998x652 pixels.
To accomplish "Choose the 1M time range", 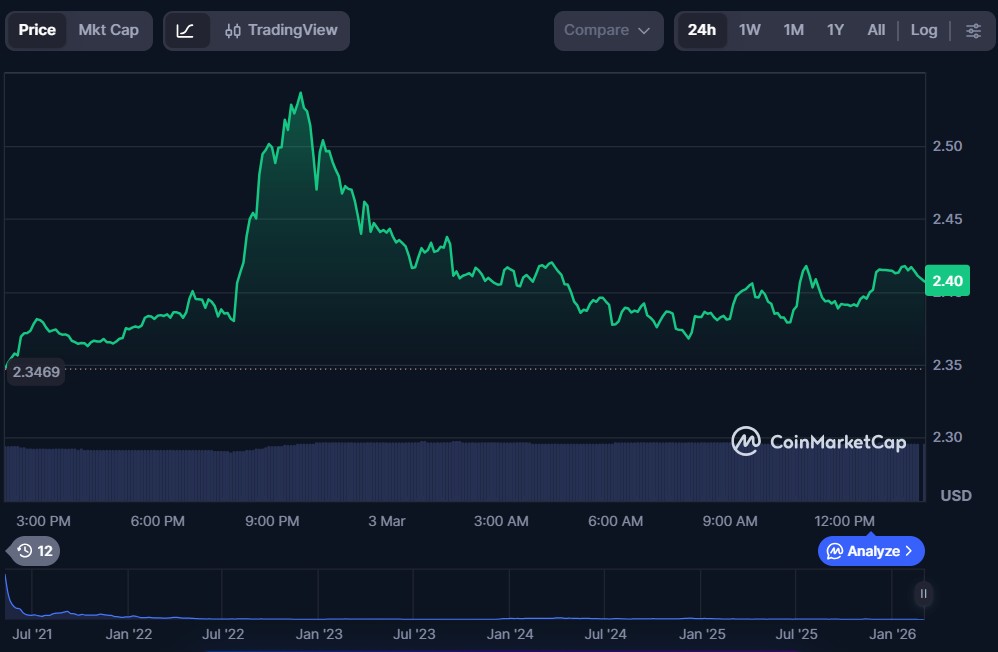I will [793, 30].
